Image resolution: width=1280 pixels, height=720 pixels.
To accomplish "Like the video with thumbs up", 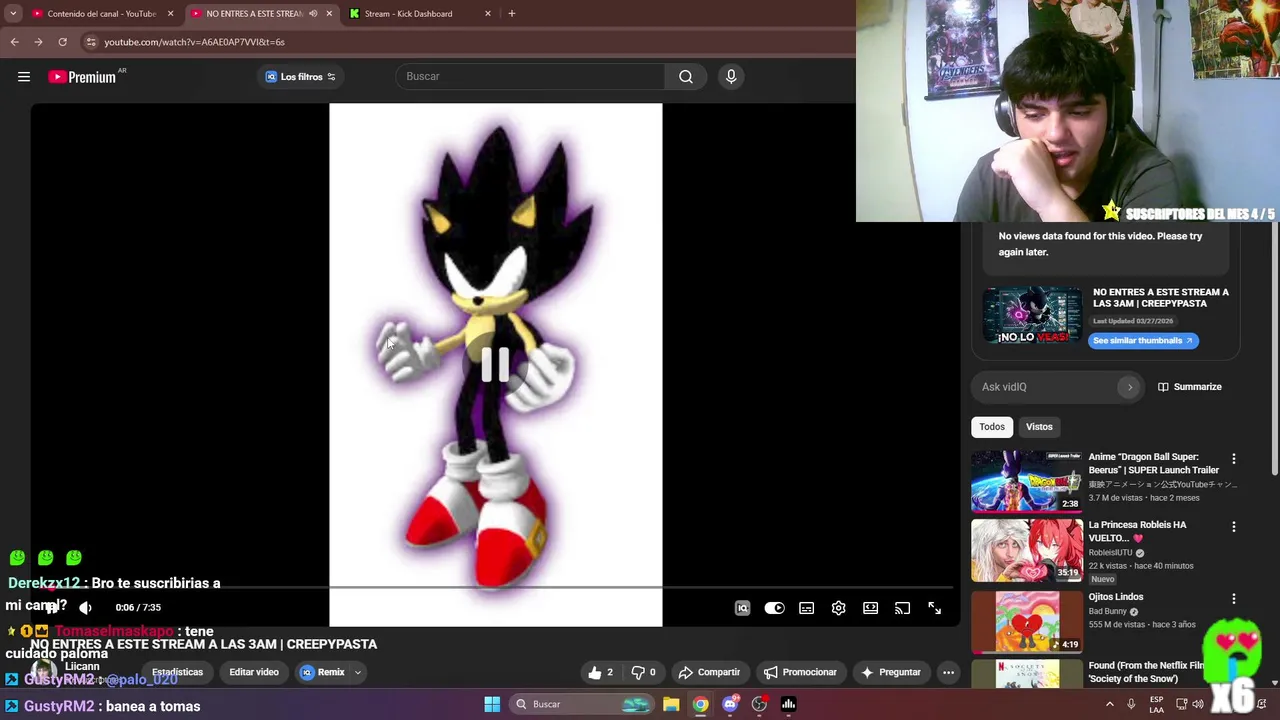I will point(601,672).
